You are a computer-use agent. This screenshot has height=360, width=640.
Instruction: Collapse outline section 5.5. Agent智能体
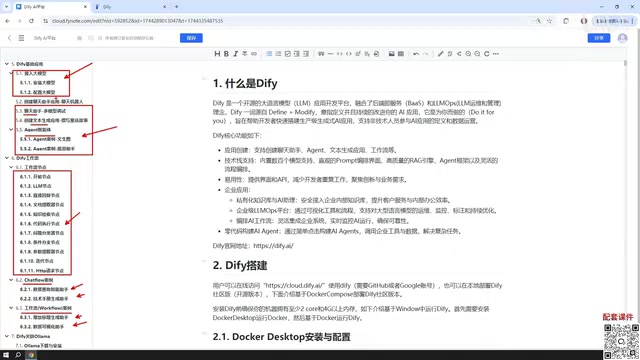11,130
